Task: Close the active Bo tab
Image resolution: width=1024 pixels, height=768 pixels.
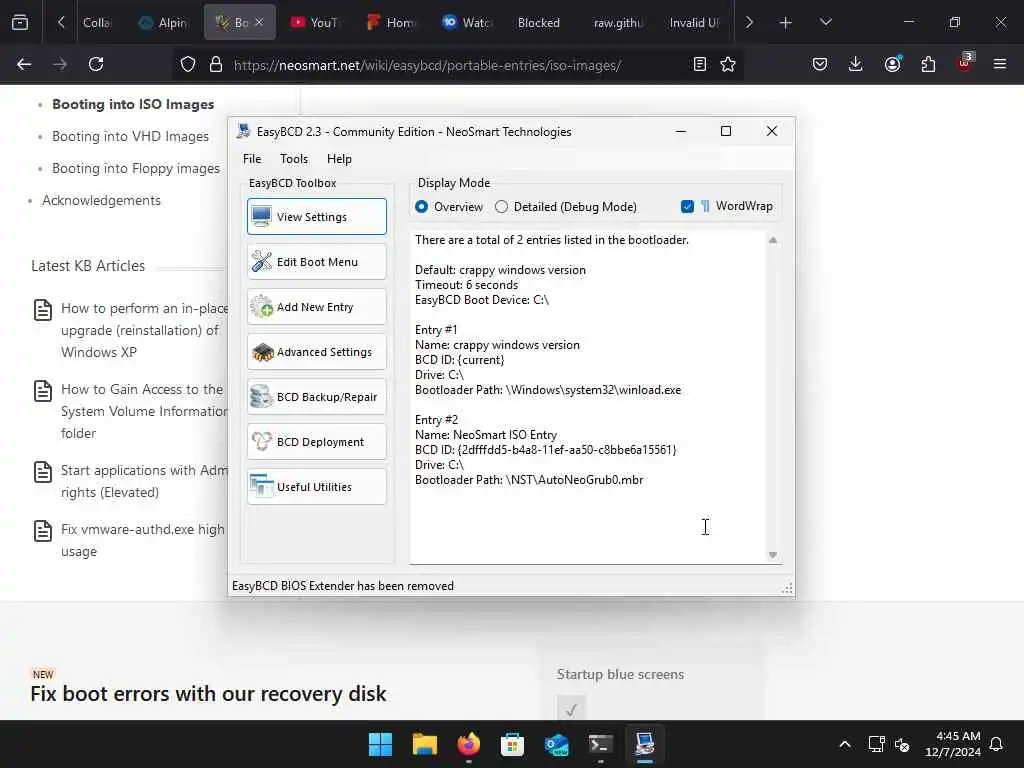Action: (259, 22)
